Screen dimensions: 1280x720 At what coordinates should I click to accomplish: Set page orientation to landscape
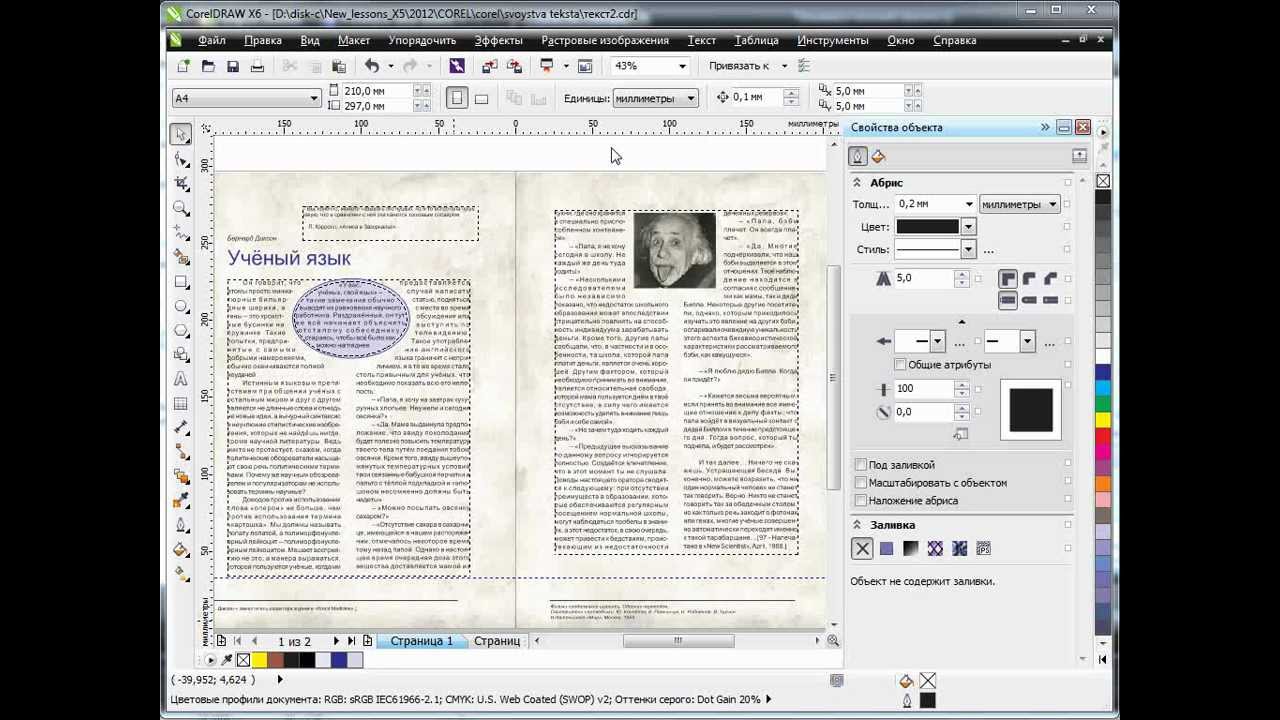coord(481,98)
